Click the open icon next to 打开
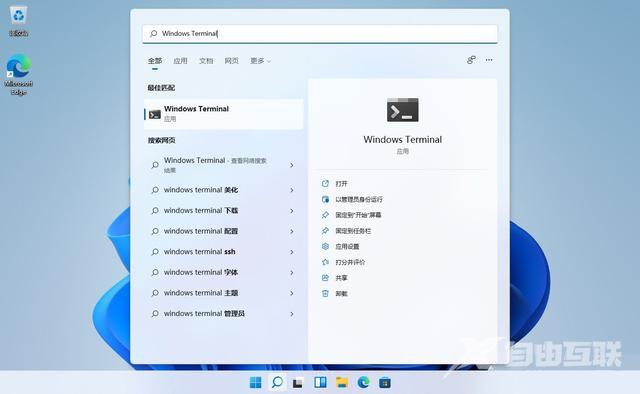The height and width of the screenshot is (394, 640). click(x=325, y=184)
